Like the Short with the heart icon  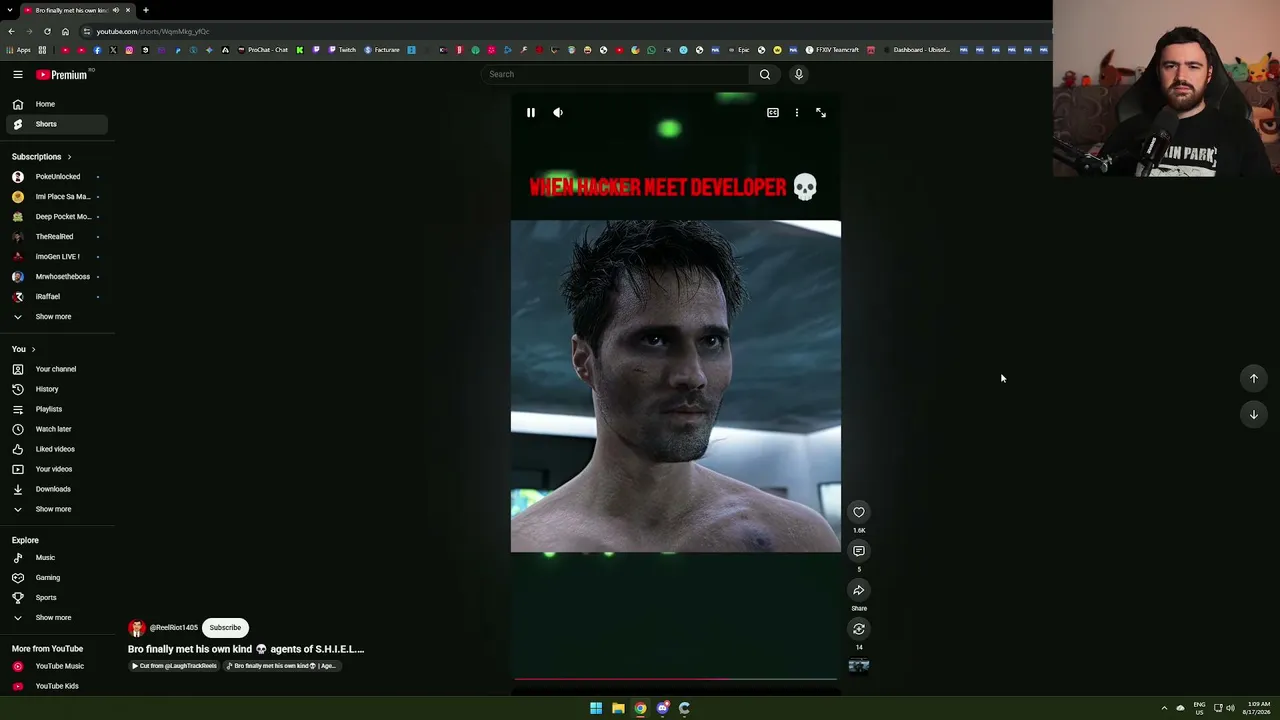859,512
